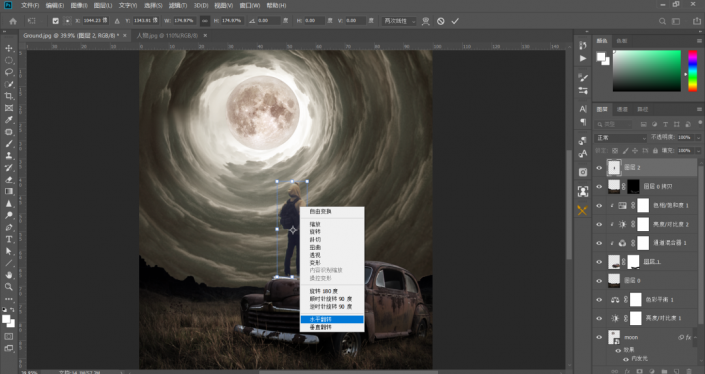This screenshot has height=374, width=705.
Task: Switch to the 人物.jpg document tab
Action: (167, 35)
